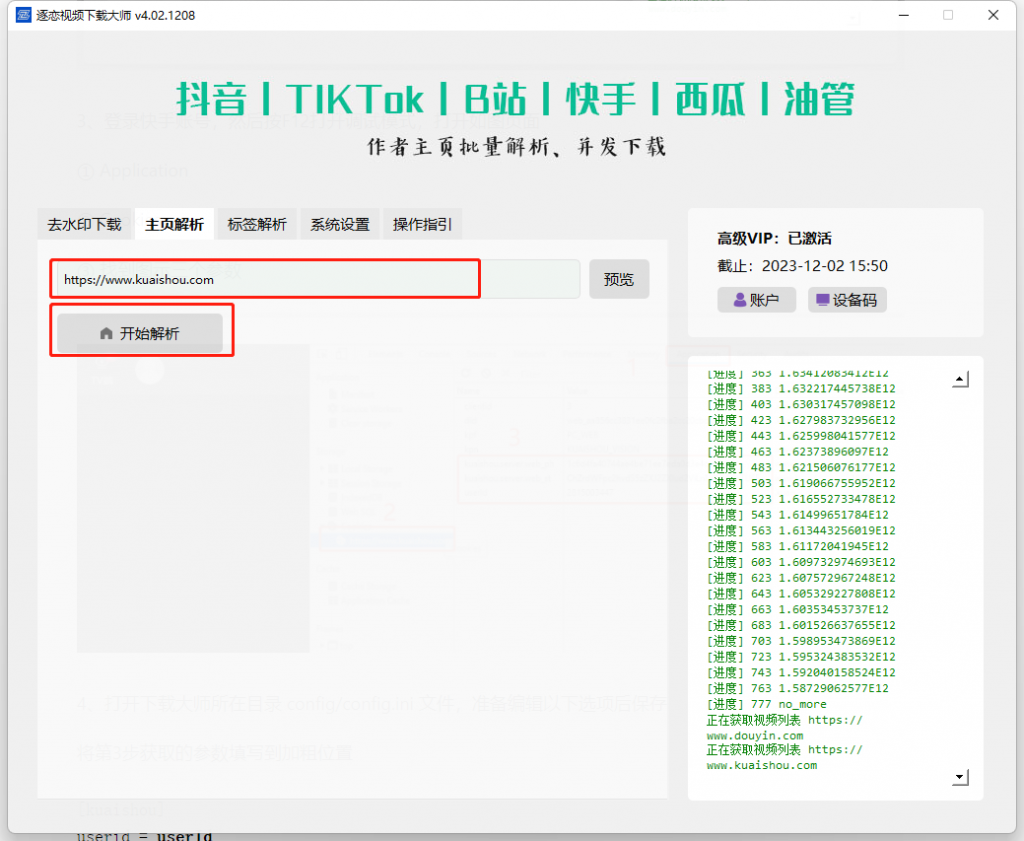Open the 系统设置 tab
The image size is (1024, 841).
tap(340, 225)
